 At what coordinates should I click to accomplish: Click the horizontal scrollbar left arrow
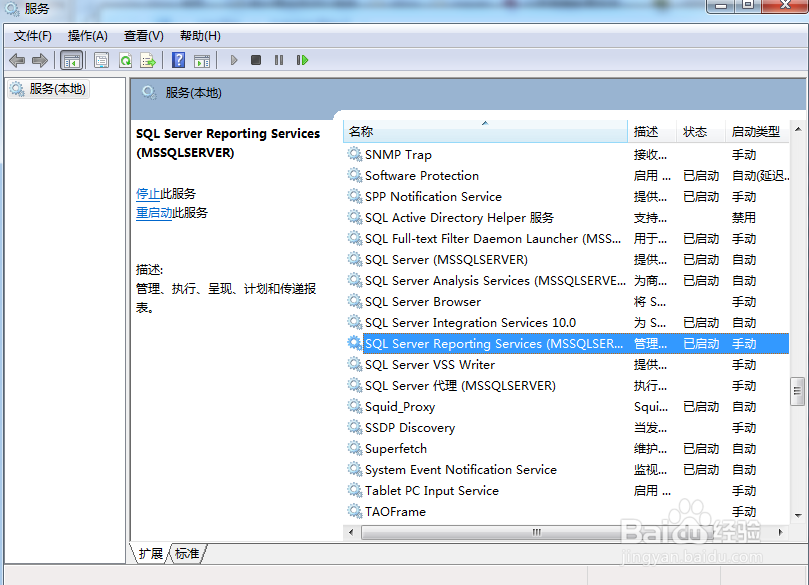pos(351,532)
